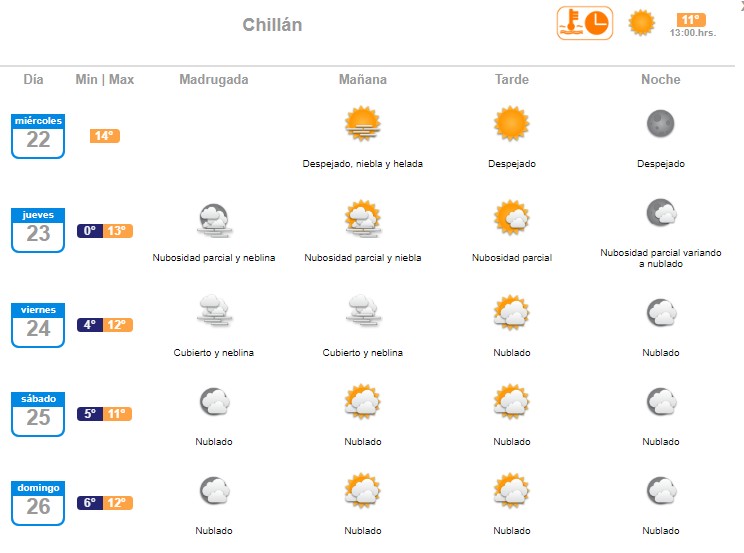This screenshot has height=553, width=744.
Task: Click Thursday's early-morning partly cloudy mist icon
Action: pos(214,218)
